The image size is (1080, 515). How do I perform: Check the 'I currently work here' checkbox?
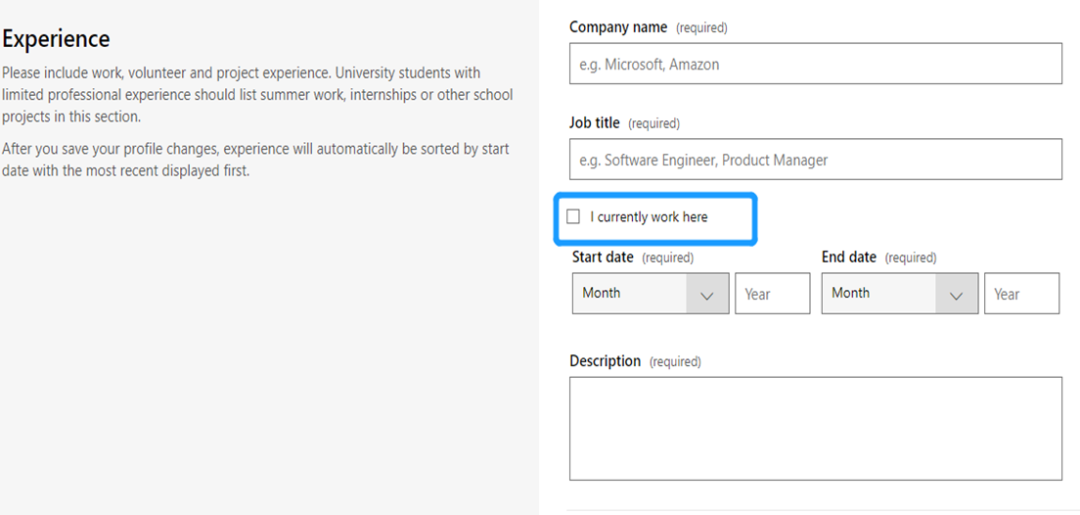573,217
